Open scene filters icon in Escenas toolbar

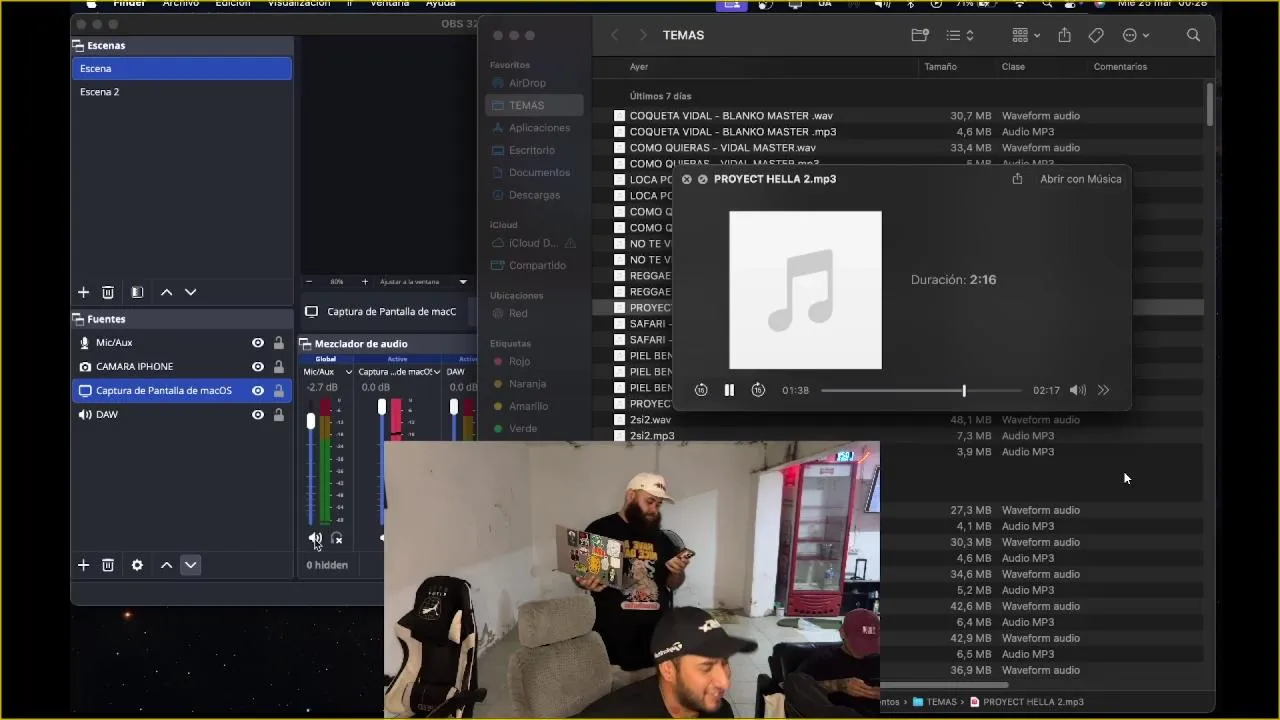click(137, 292)
